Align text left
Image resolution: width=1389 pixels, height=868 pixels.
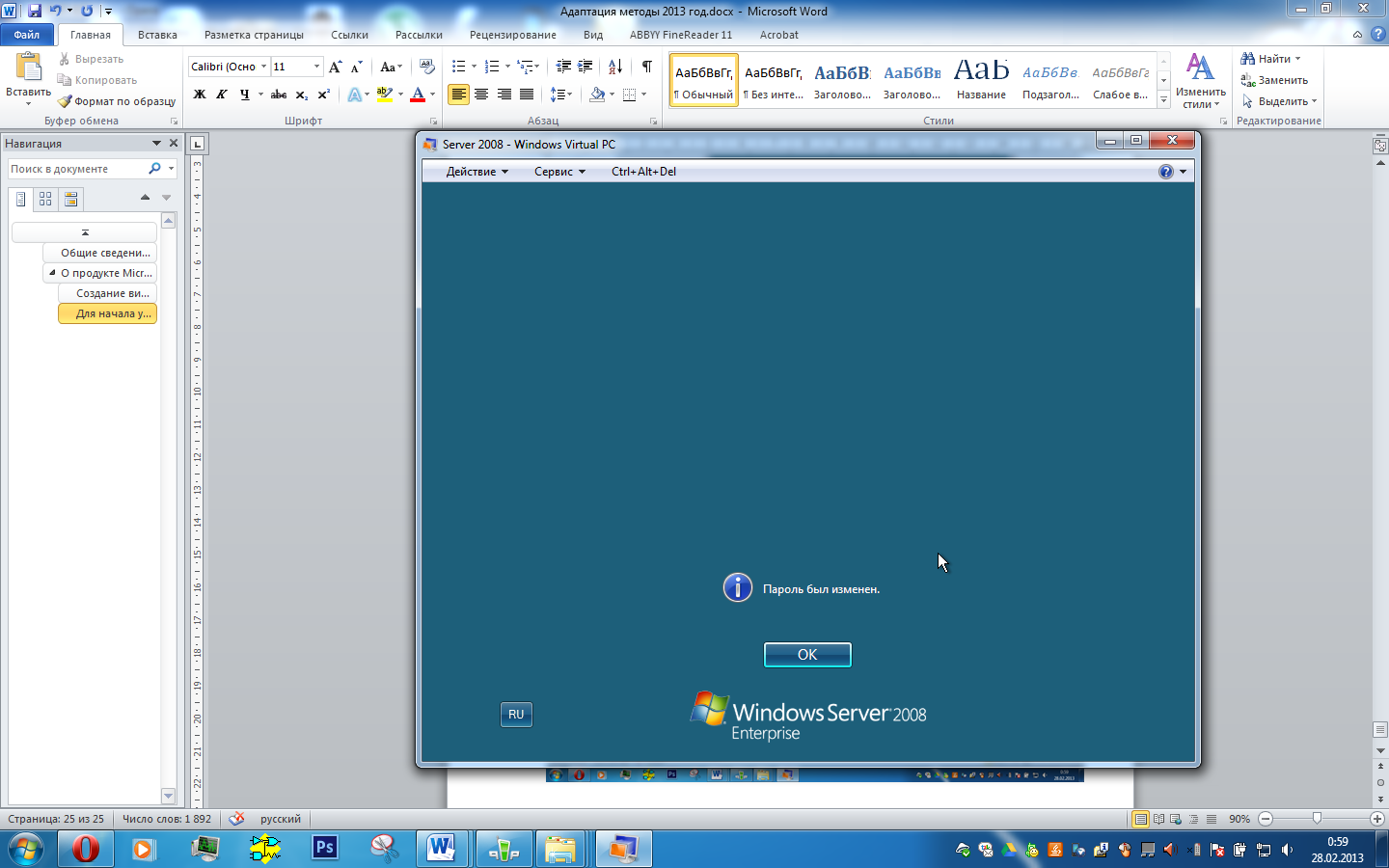458,95
